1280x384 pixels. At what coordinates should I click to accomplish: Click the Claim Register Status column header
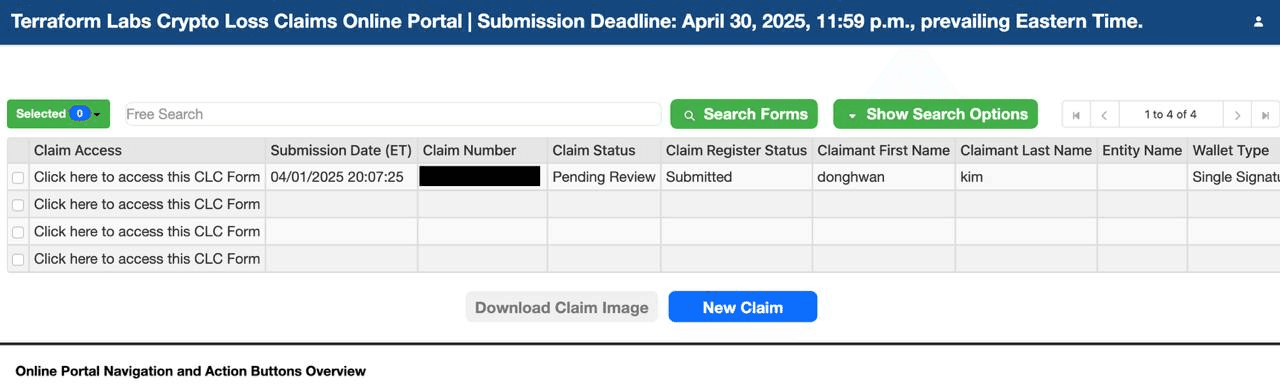pos(736,150)
